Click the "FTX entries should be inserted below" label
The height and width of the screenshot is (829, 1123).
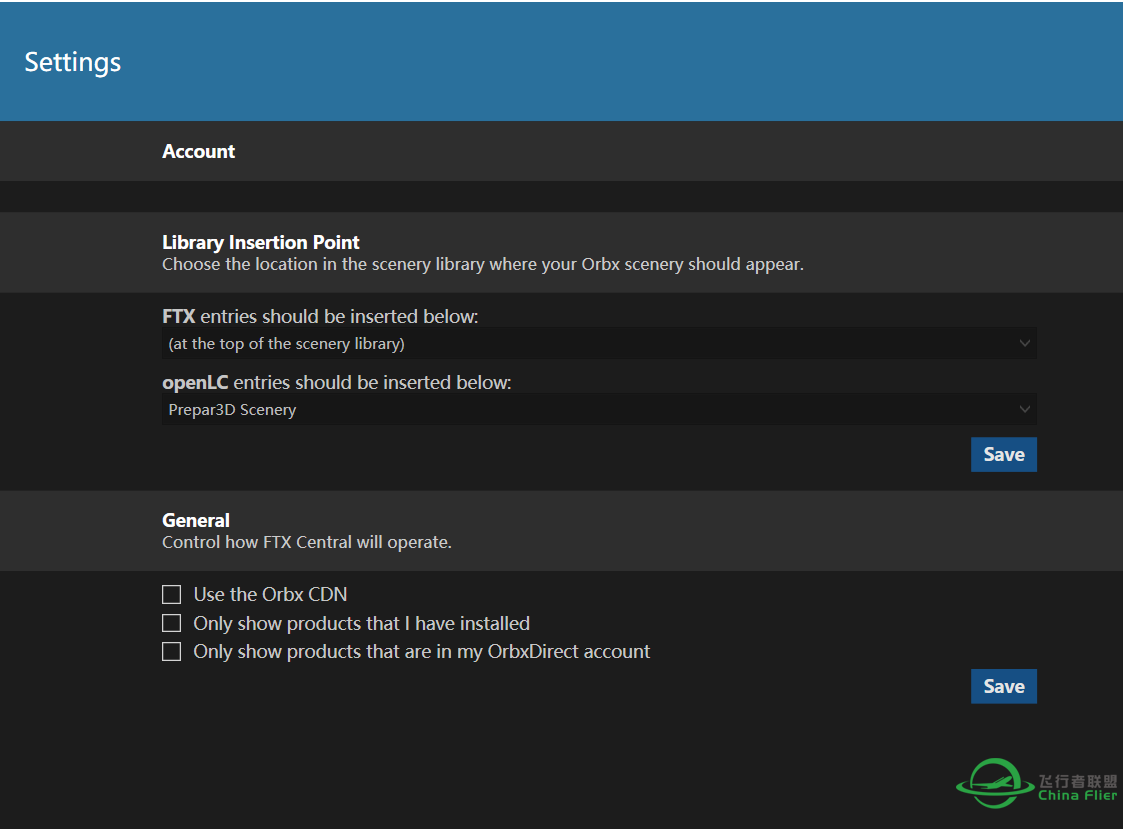point(320,317)
